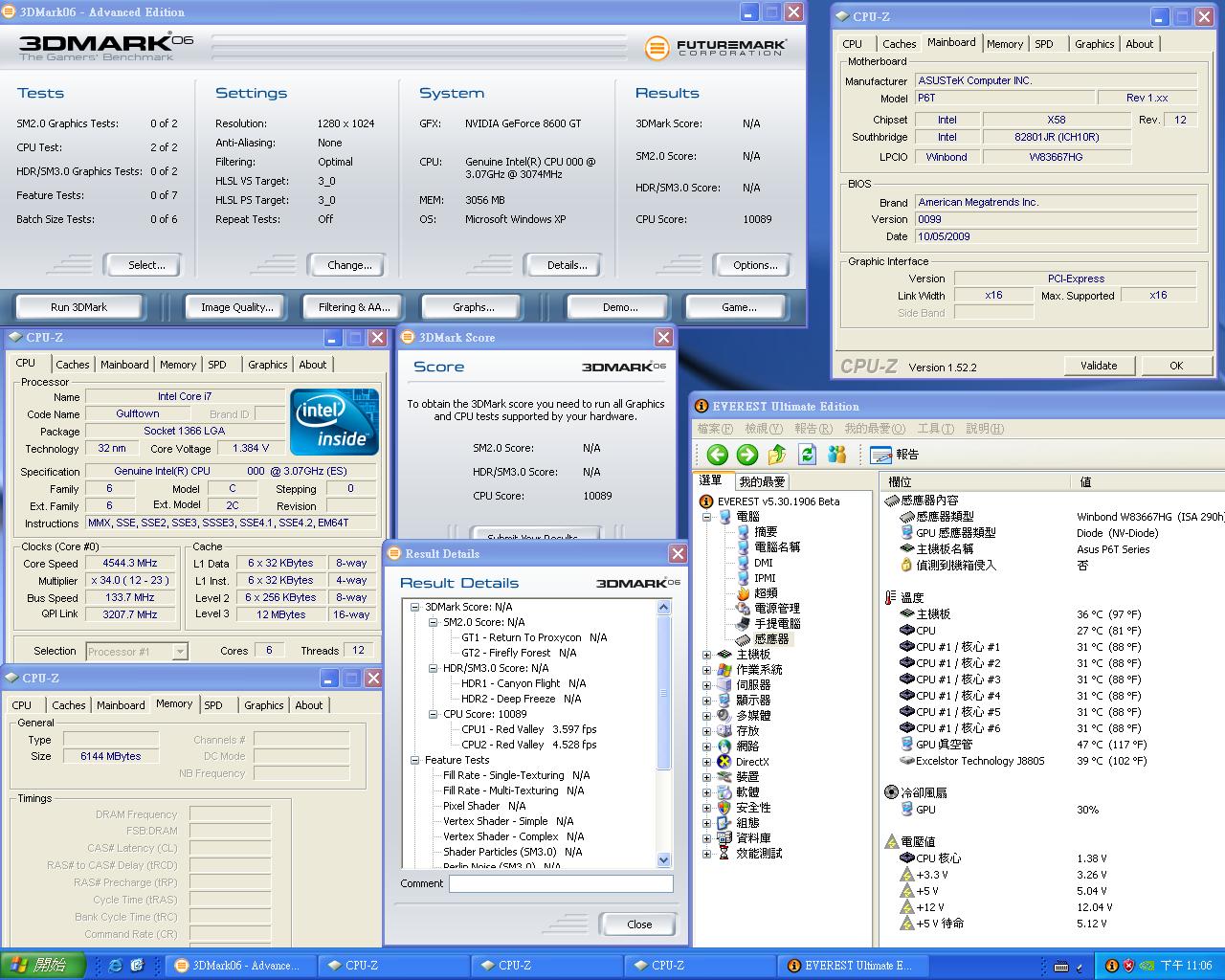Click the 溫度 thermometer icon in sensor list
This screenshot has height=980, width=1225.
point(892,598)
